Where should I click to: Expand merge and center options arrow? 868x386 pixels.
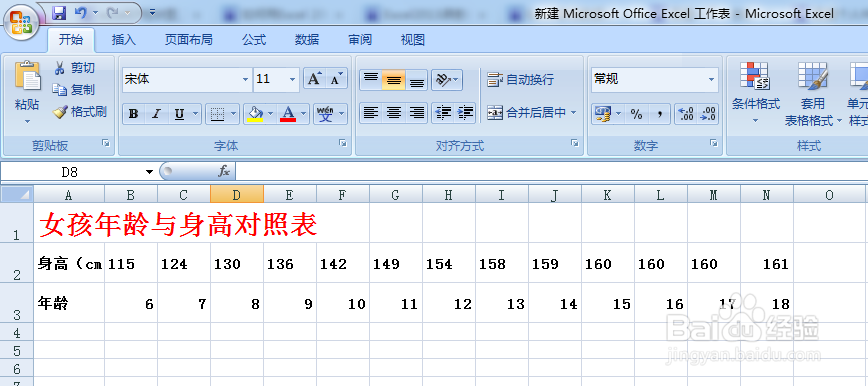[x=574, y=112]
